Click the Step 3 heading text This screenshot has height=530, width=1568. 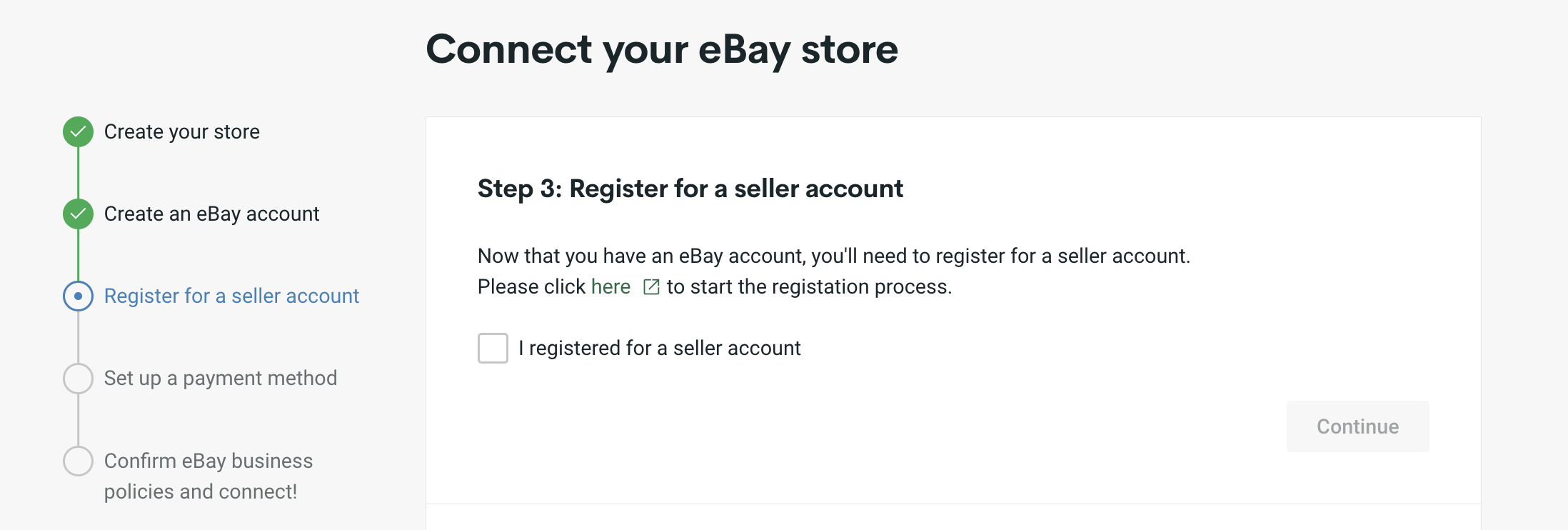690,188
